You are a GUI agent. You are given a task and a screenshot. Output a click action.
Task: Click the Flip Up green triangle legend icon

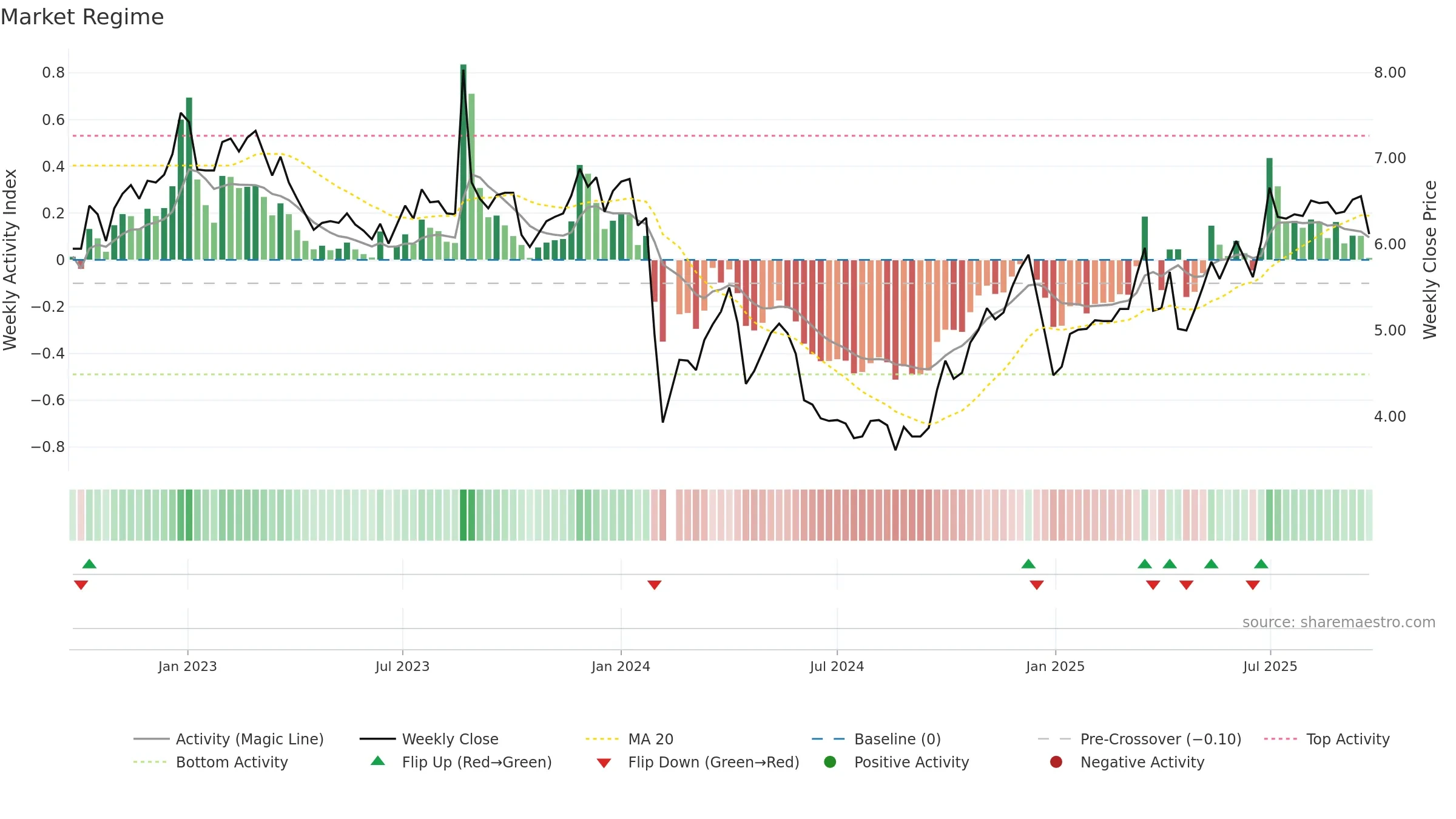coord(378,761)
